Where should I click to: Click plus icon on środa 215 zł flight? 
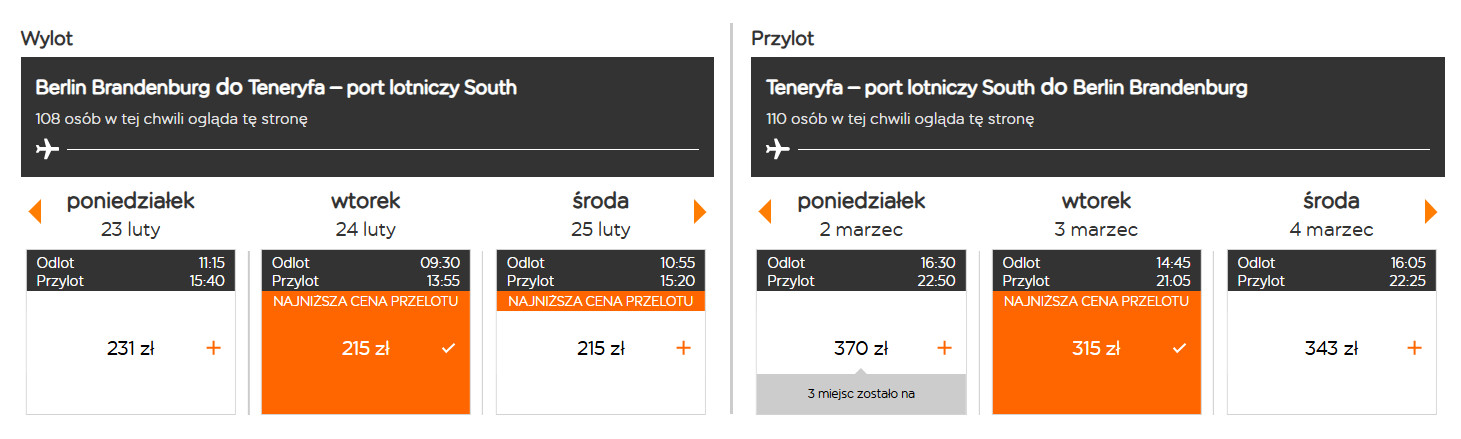coord(683,348)
